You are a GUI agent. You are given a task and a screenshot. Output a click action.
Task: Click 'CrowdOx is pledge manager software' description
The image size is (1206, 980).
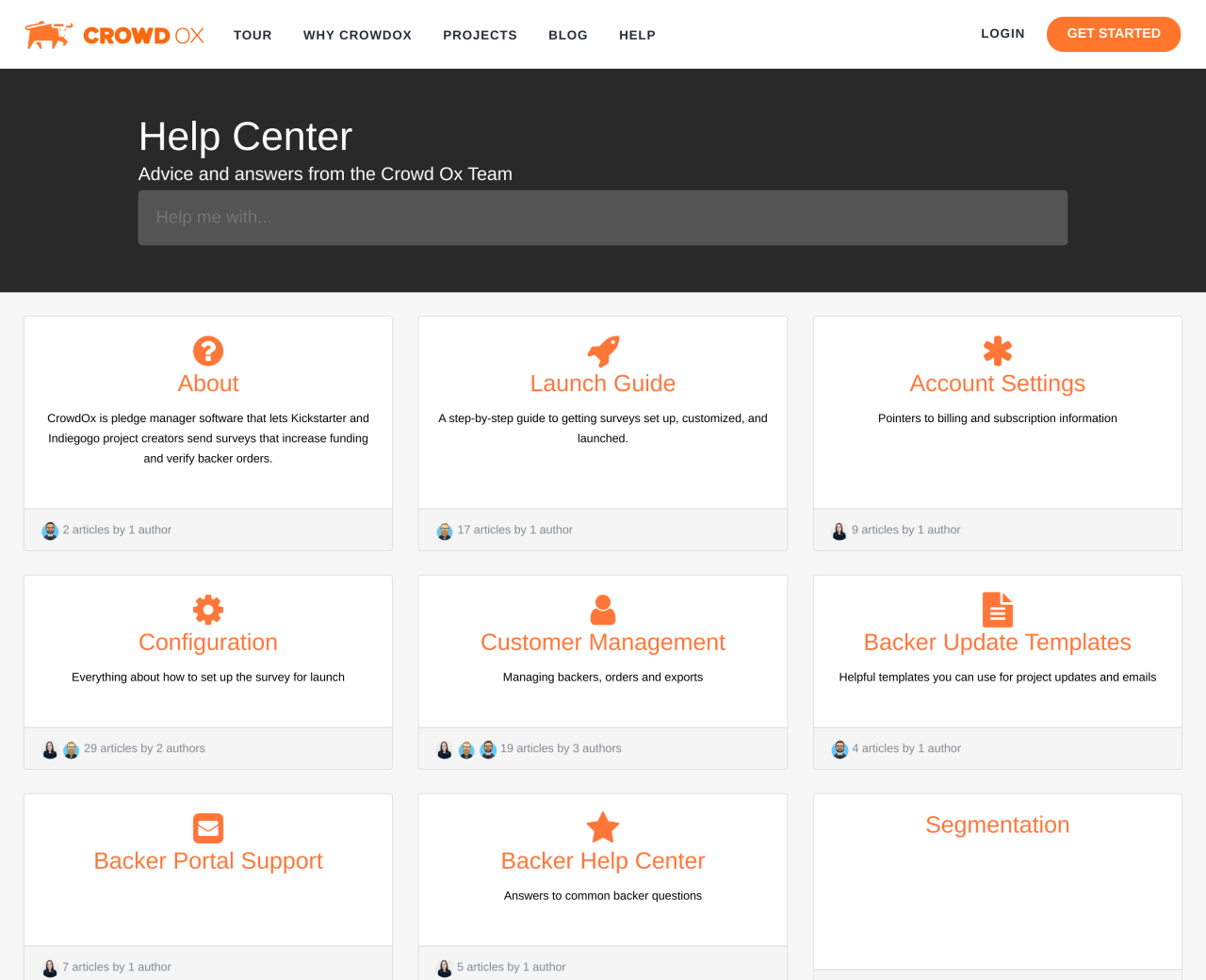208,438
